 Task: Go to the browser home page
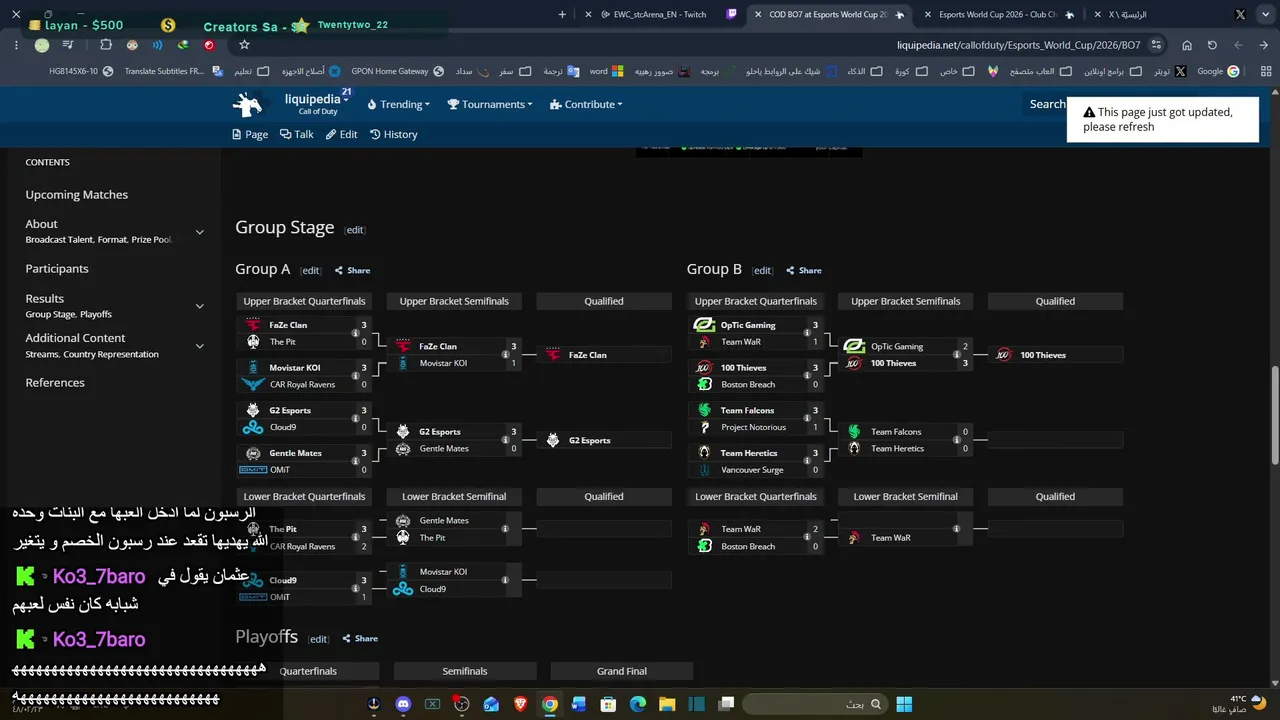(x=1186, y=45)
